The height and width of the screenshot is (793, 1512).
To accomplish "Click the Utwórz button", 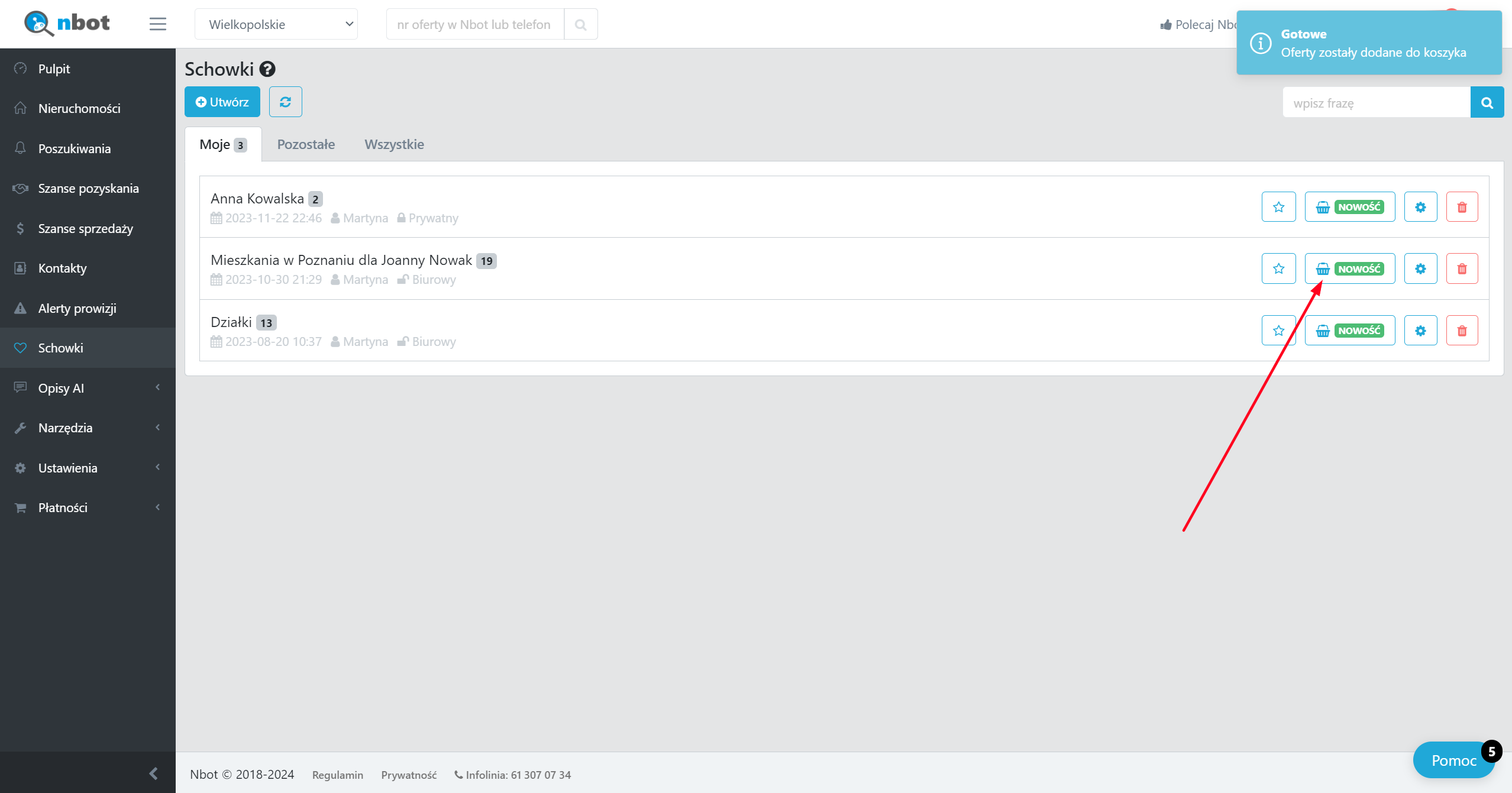I will (x=222, y=102).
